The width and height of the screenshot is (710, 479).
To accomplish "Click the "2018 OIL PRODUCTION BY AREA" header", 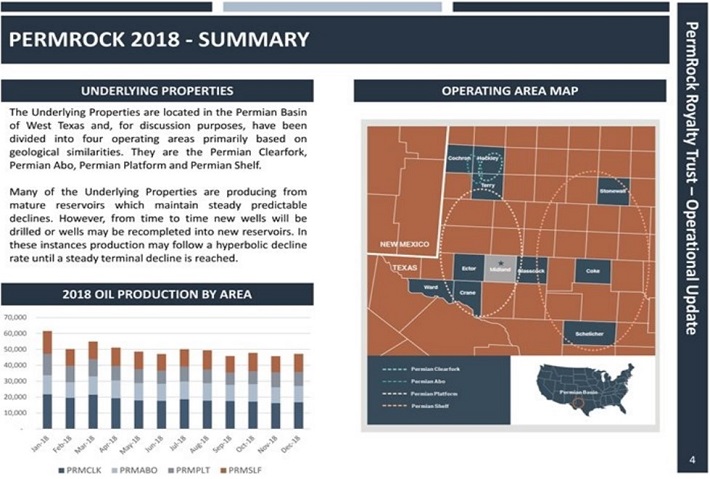I will pyautogui.click(x=157, y=294).
